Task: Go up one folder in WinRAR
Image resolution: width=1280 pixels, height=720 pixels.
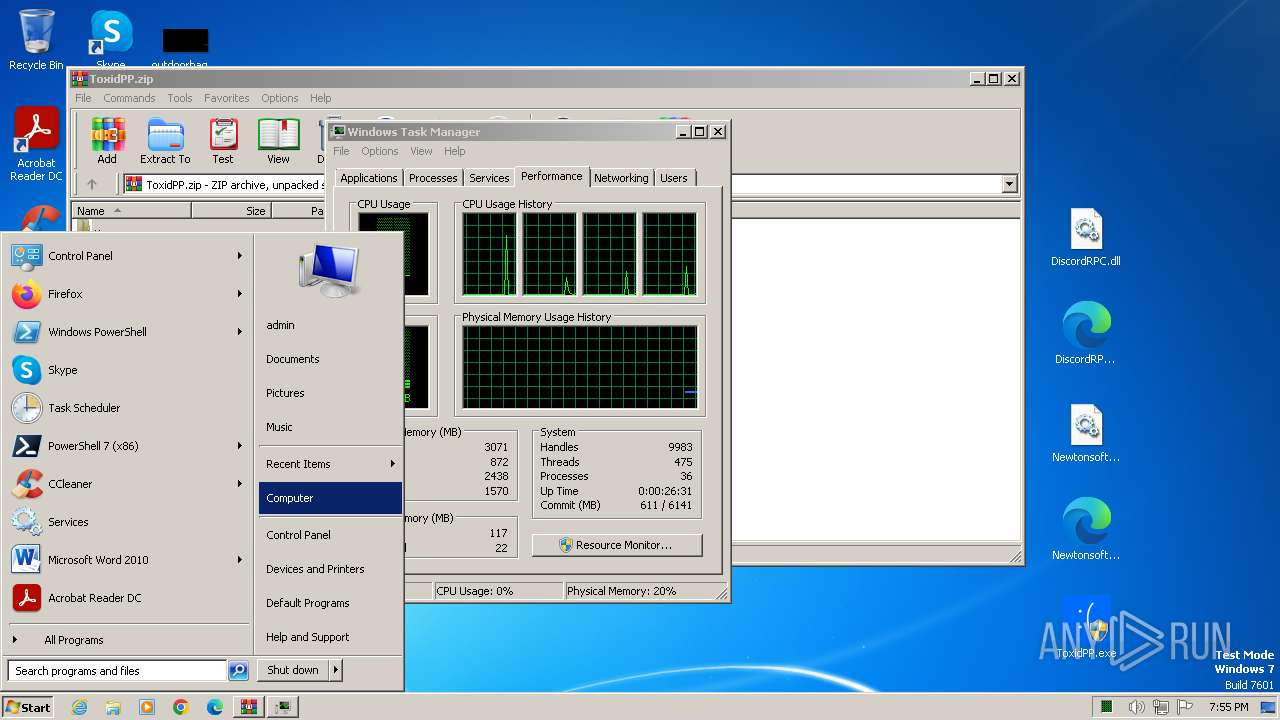Action: click(92, 184)
